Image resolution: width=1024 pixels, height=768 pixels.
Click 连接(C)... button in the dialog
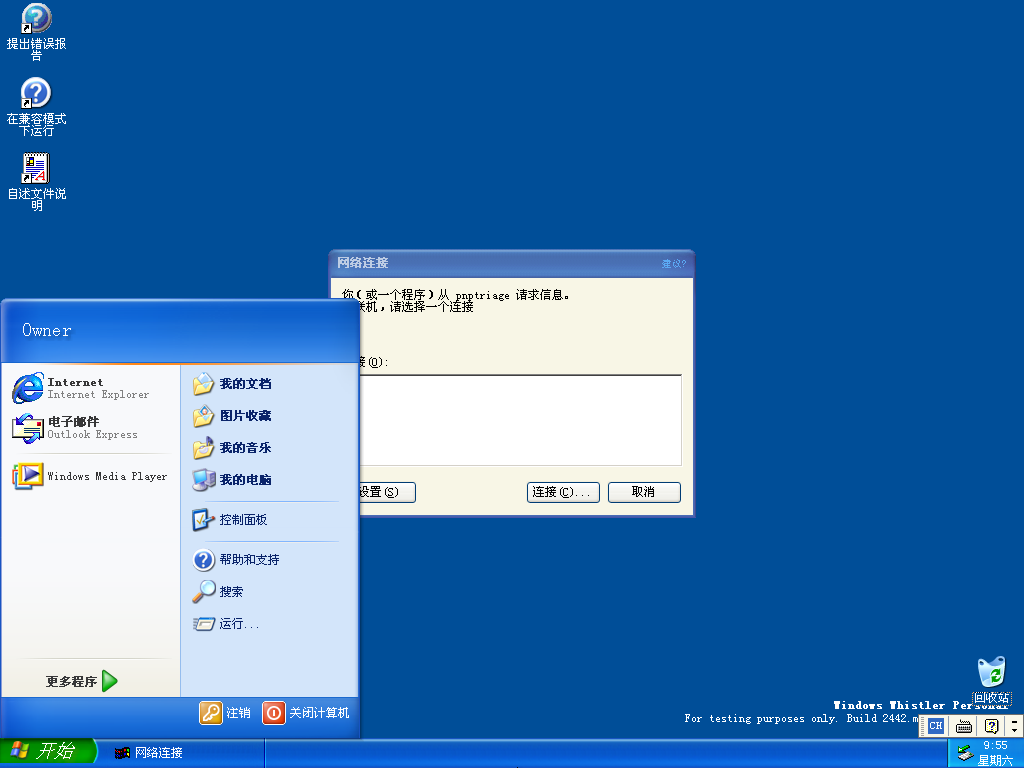coord(563,492)
